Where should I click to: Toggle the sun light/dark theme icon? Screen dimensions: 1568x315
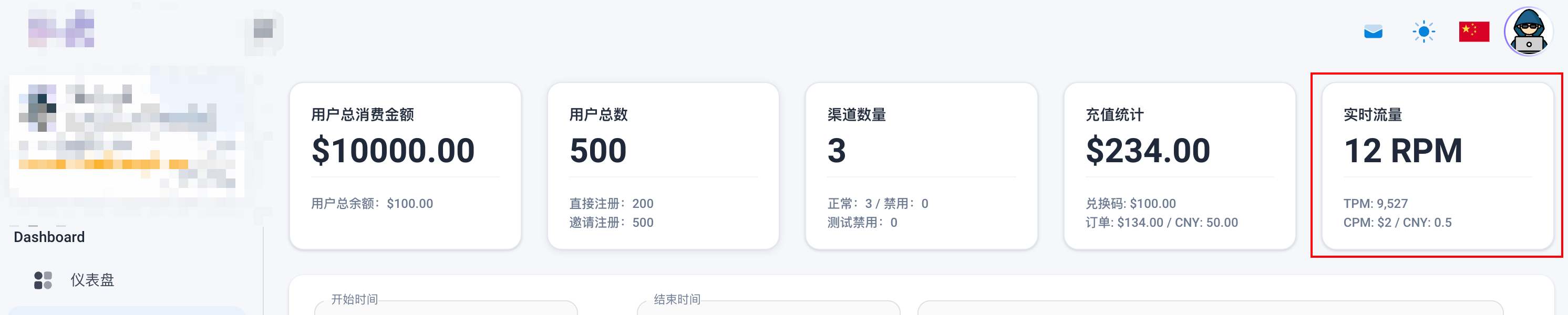click(x=1423, y=31)
